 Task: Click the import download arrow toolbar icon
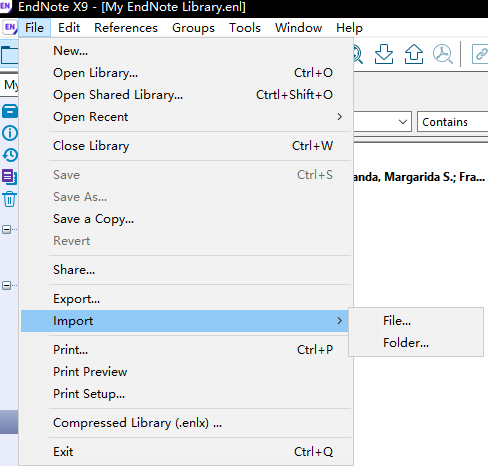pyautogui.click(x=384, y=54)
